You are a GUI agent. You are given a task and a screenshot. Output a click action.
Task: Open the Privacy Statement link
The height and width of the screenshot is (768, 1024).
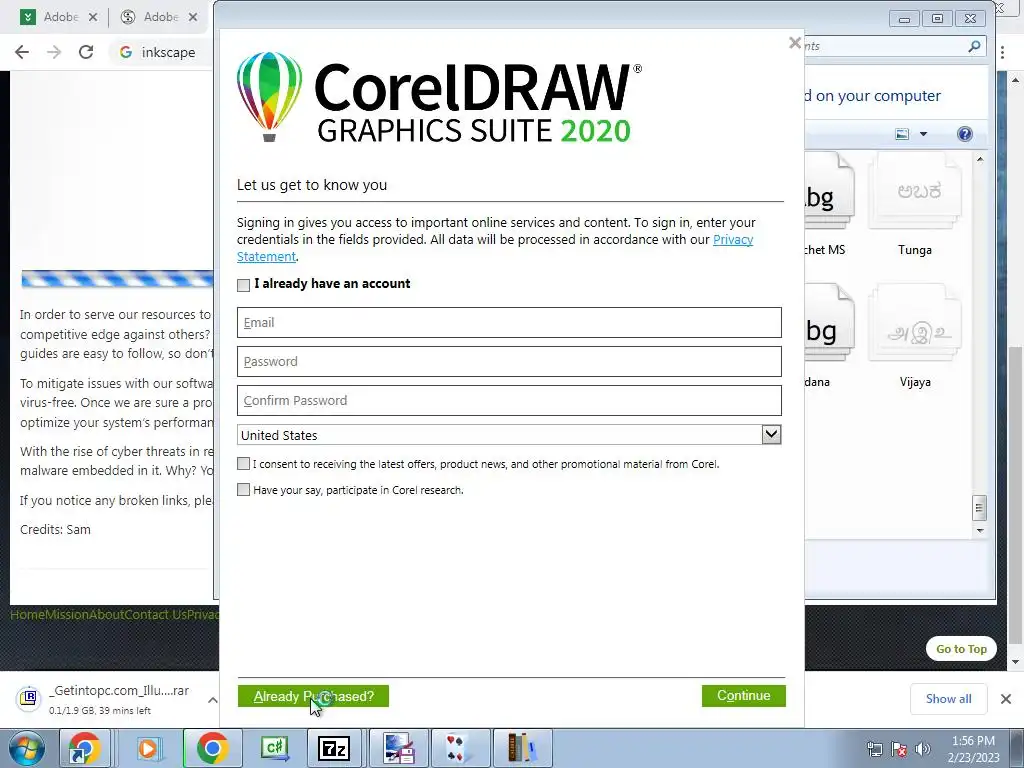(733, 240)
